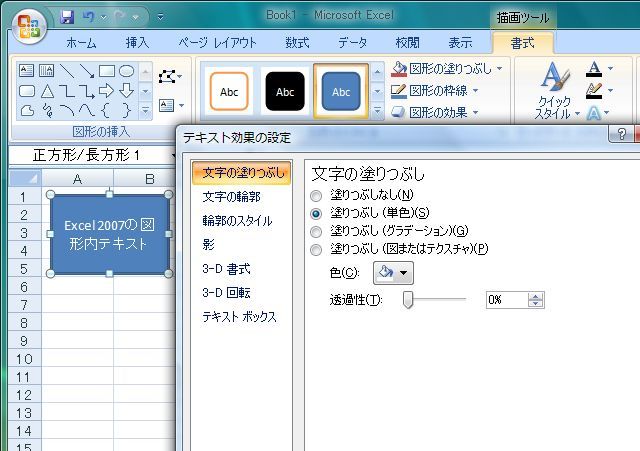Screen dimensions: 640x451
Task: Open 図形の枠線 shape outline dropdown
Action: (434, 90)
